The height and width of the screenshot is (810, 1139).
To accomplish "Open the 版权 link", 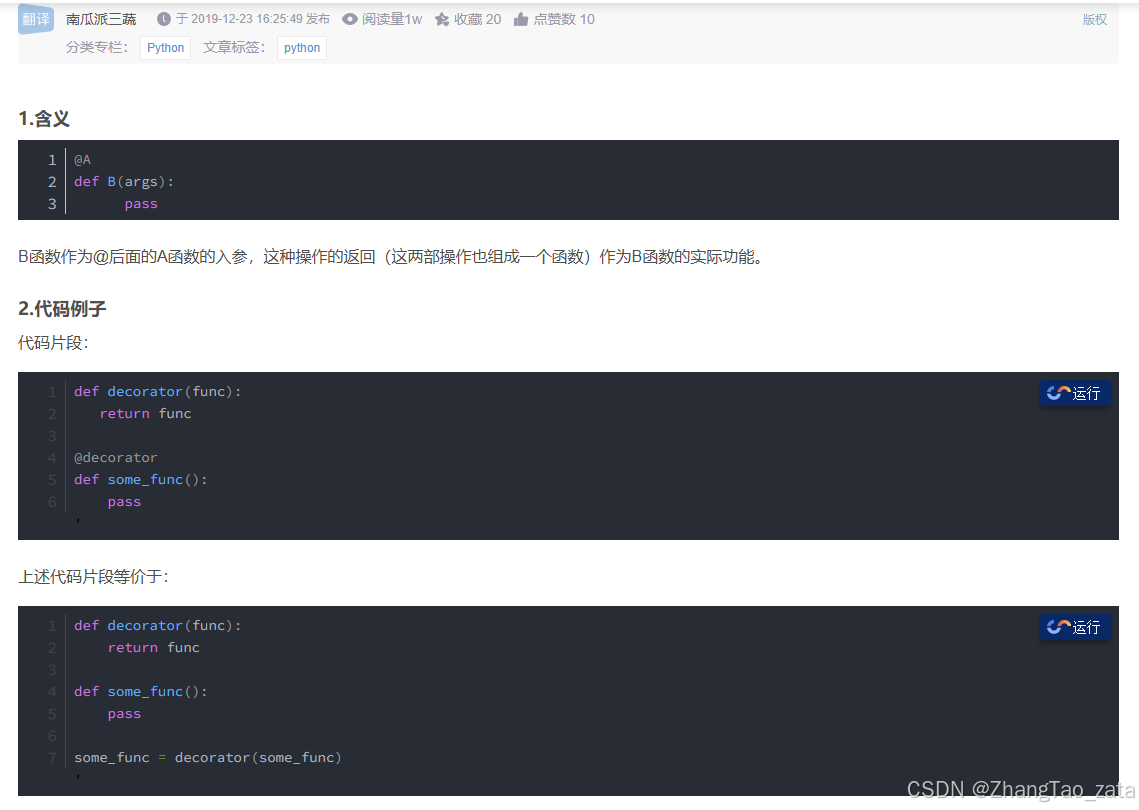I will [1095, 20].
